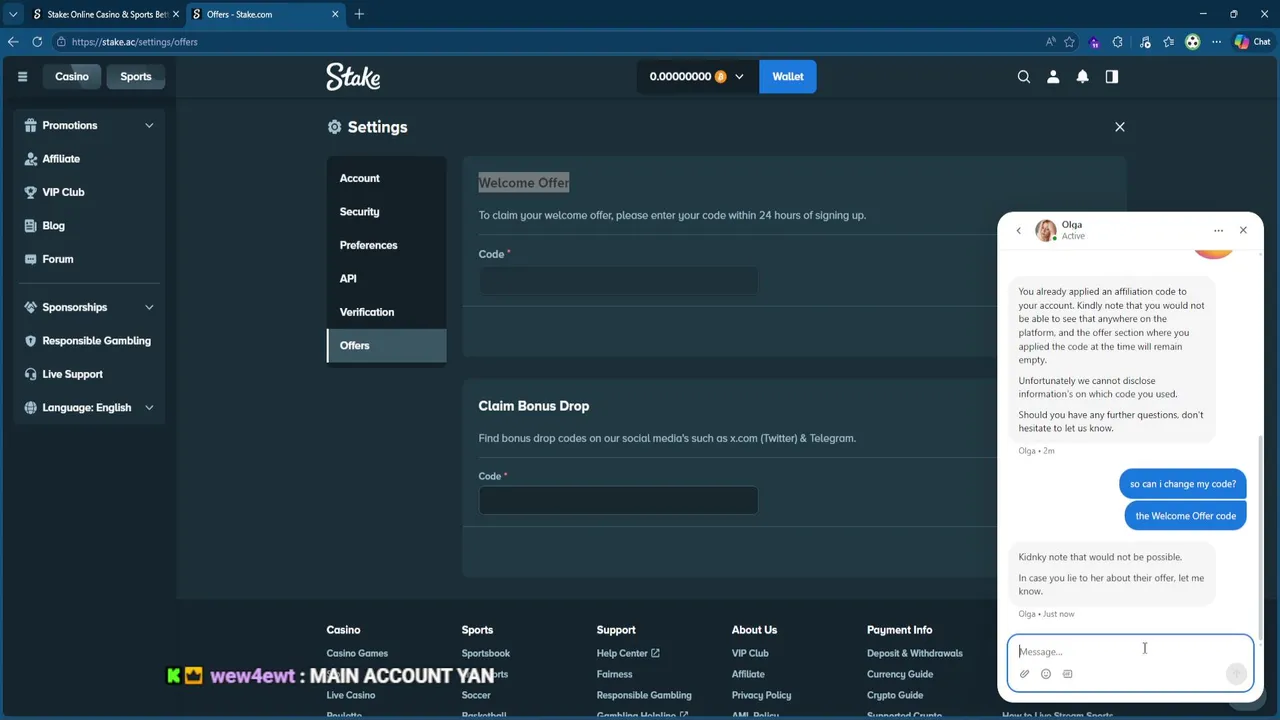Open the balance currency dropdown
1280x720 pixels.
697,77
